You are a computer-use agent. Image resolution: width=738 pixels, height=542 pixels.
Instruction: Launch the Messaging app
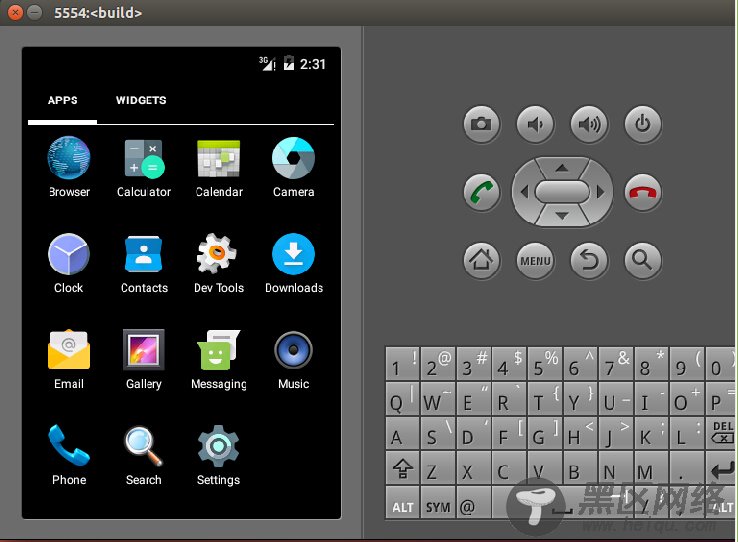point(218,359)
